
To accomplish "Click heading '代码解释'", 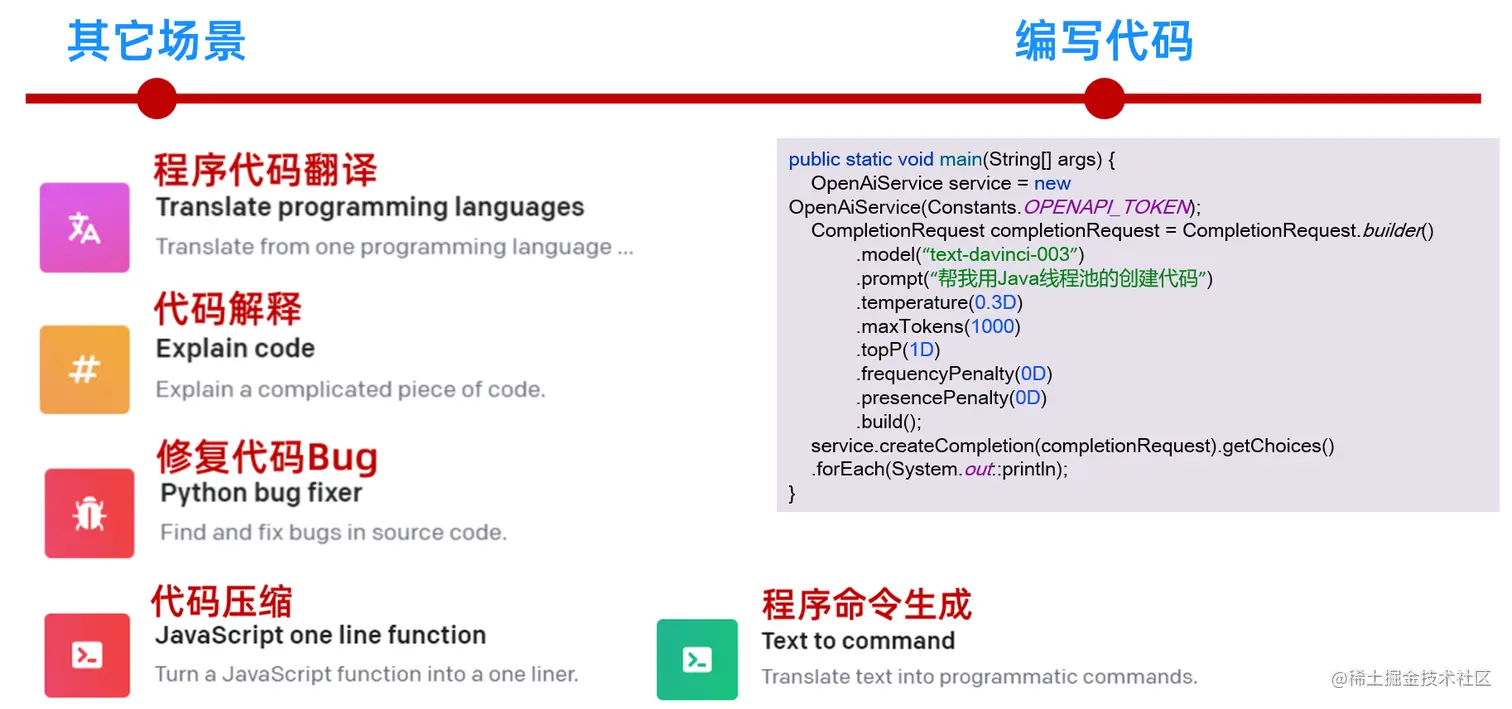I will pos(227,309).
